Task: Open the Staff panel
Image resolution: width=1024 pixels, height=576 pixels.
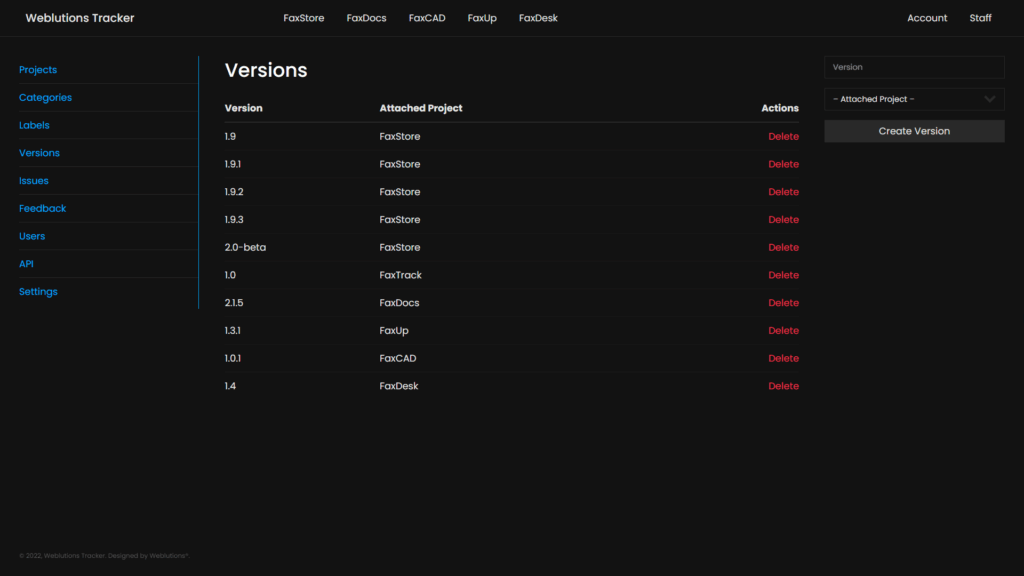Action: click(x=980, y=17)
